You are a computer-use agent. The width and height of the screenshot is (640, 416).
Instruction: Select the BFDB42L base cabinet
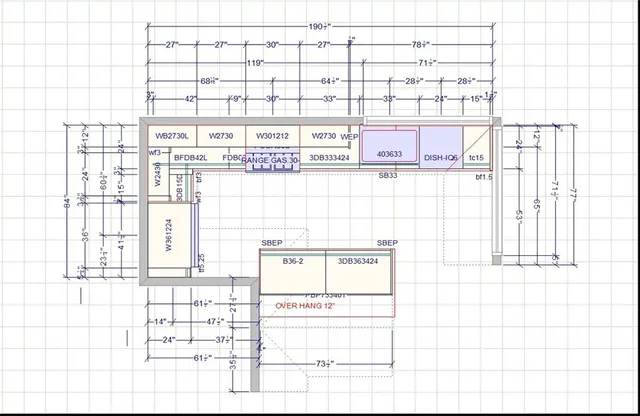pyautogui.click(x=190, y=157)
